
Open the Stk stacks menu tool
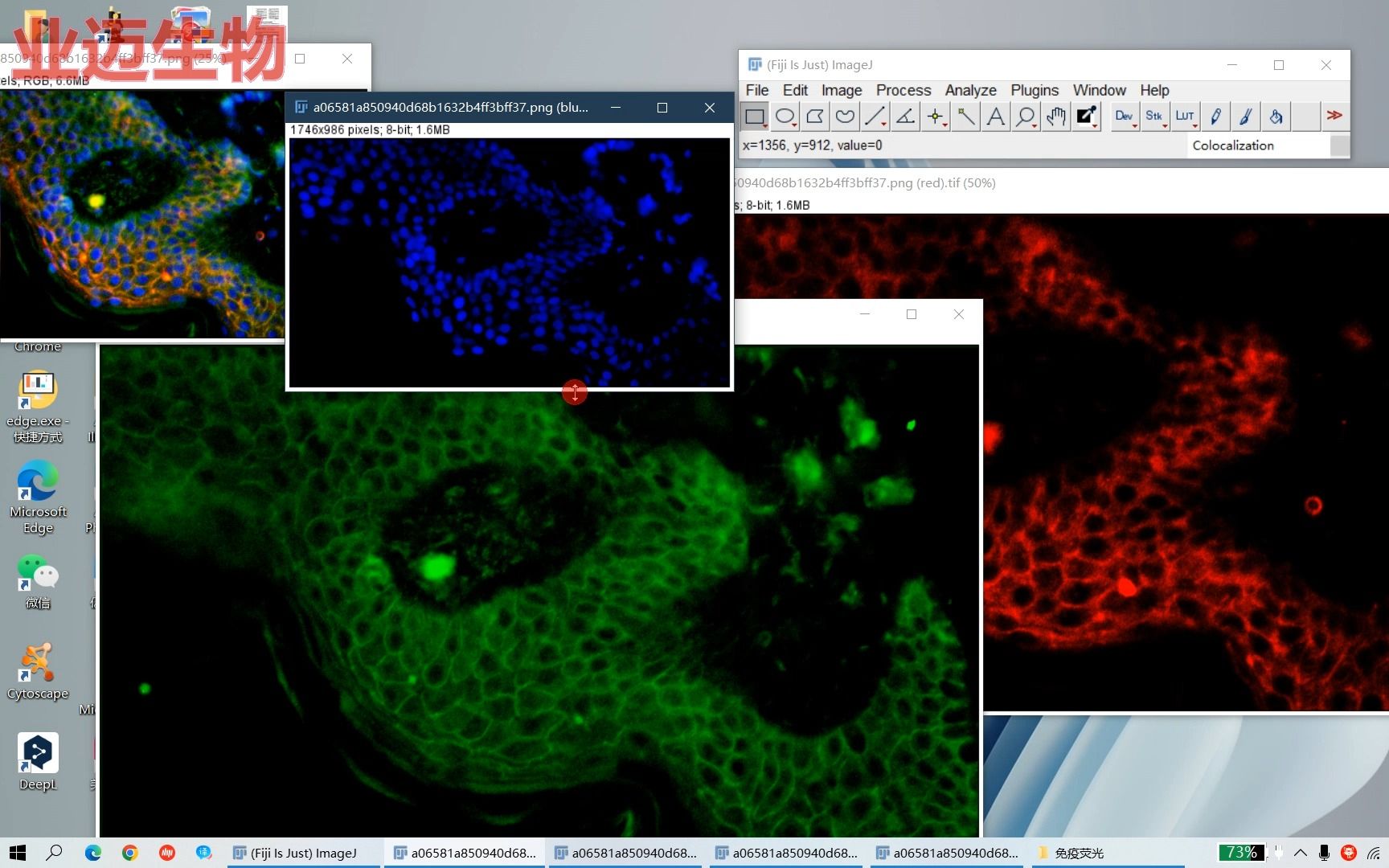pos(1154,117)
